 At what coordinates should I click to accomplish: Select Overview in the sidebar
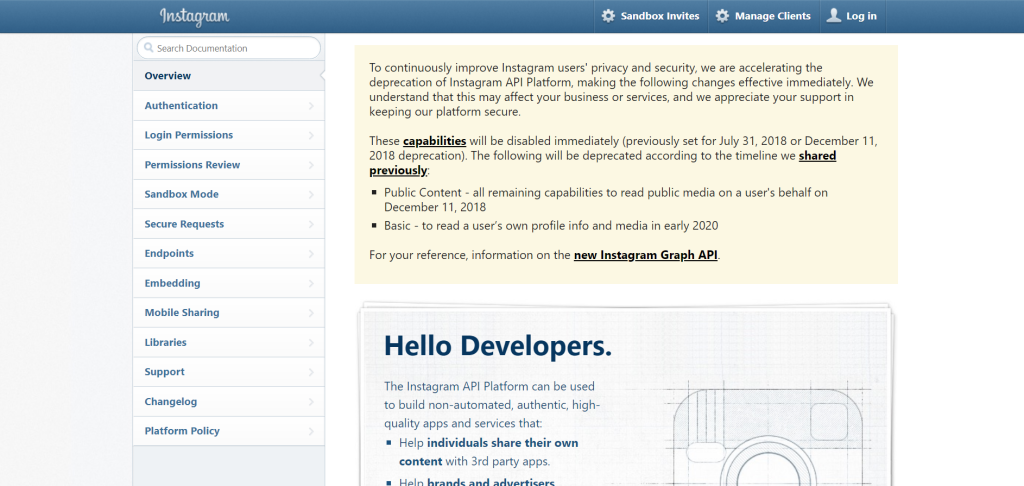[x=229, y=76]
